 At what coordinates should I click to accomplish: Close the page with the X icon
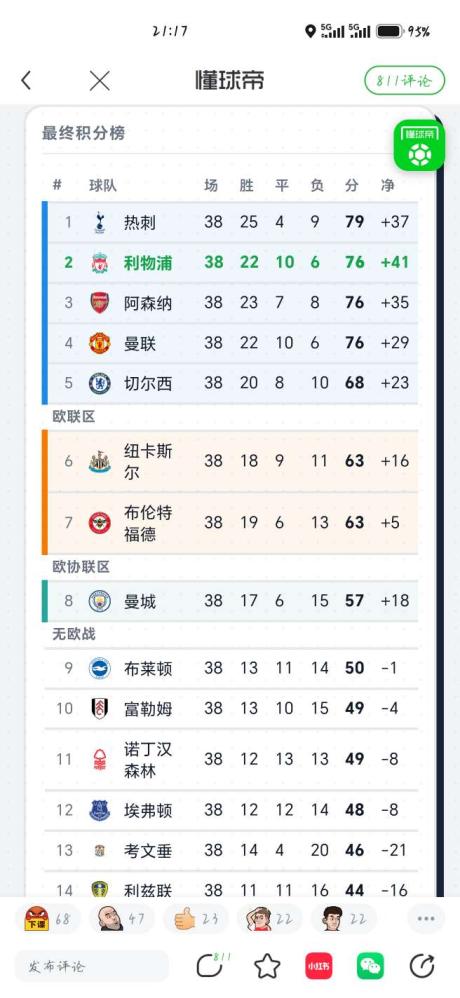click(x=100, y=81)
